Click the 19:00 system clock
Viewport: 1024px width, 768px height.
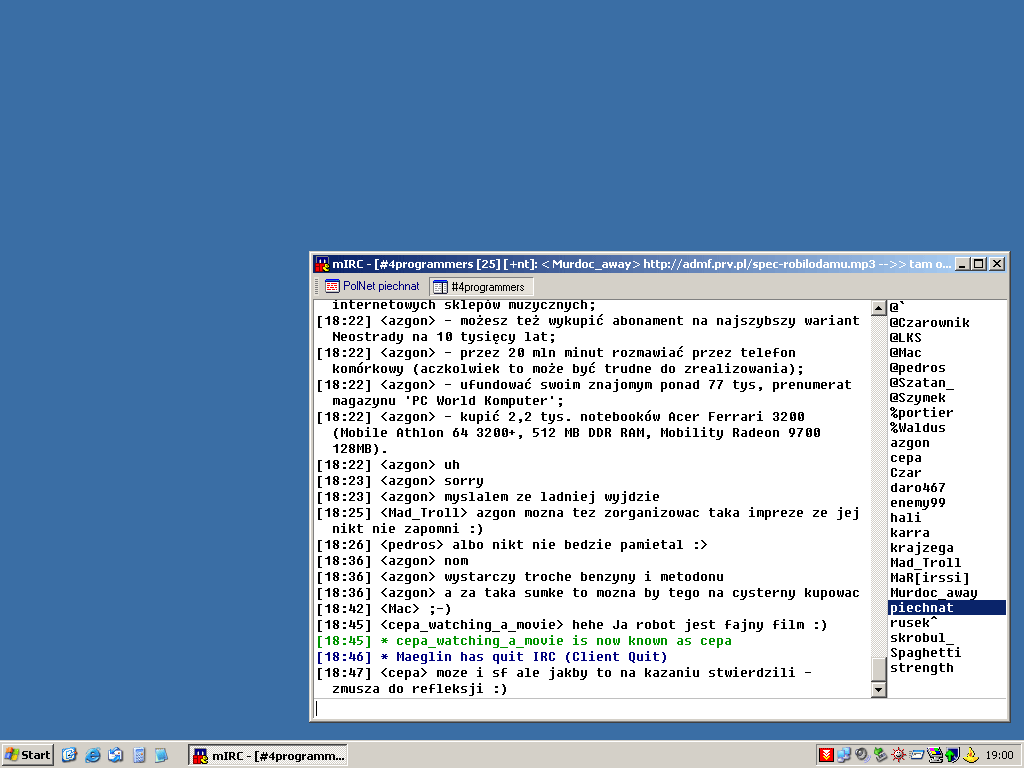pos(999,756)
